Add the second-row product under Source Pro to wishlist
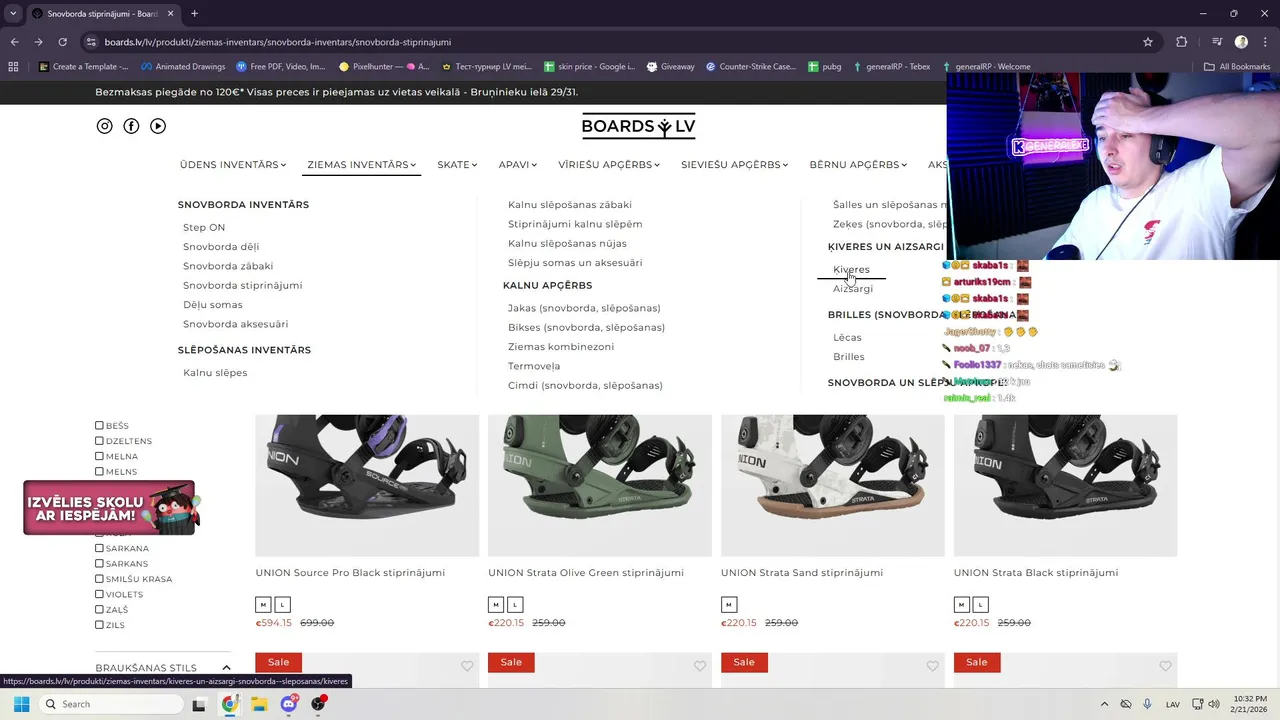 click(467, 666)
